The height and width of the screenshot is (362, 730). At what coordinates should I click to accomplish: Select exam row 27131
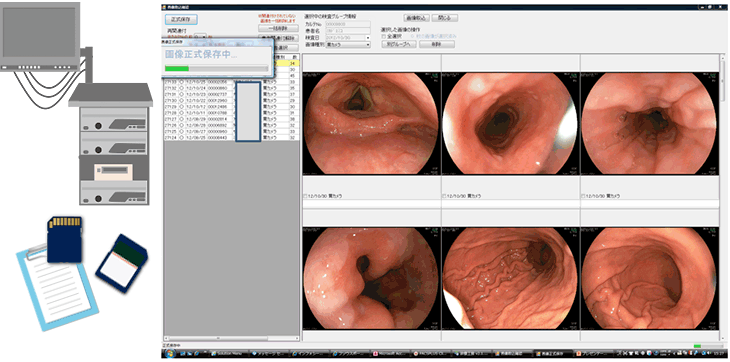[231, 94]
